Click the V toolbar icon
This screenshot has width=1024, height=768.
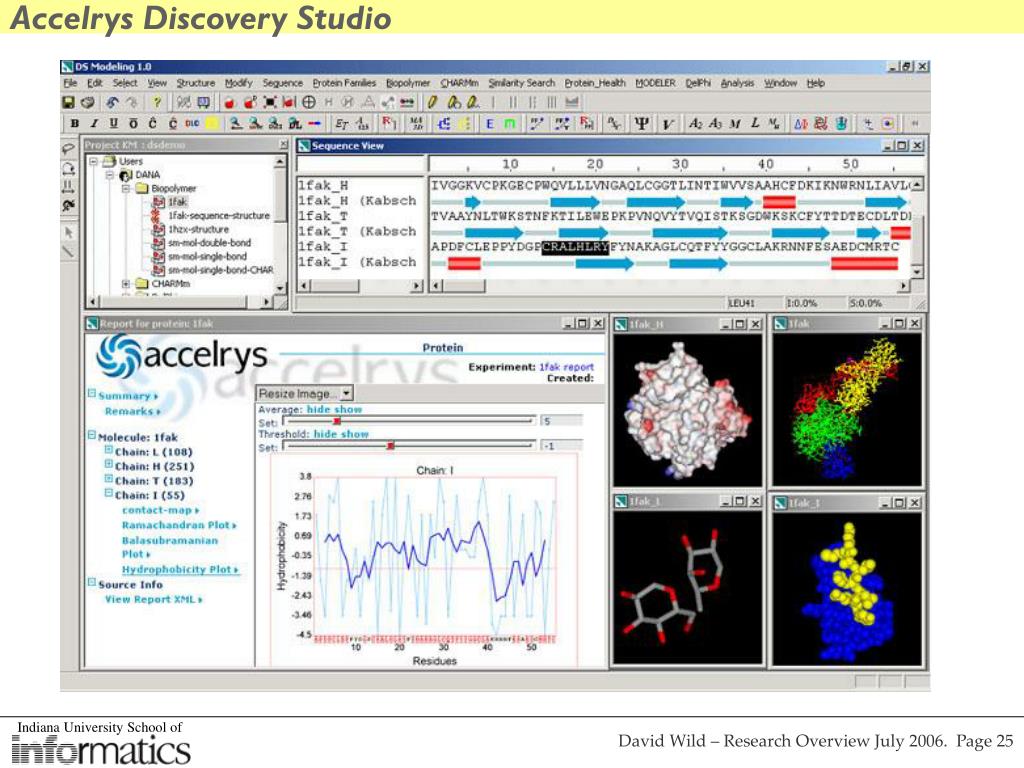coord(667,123)
